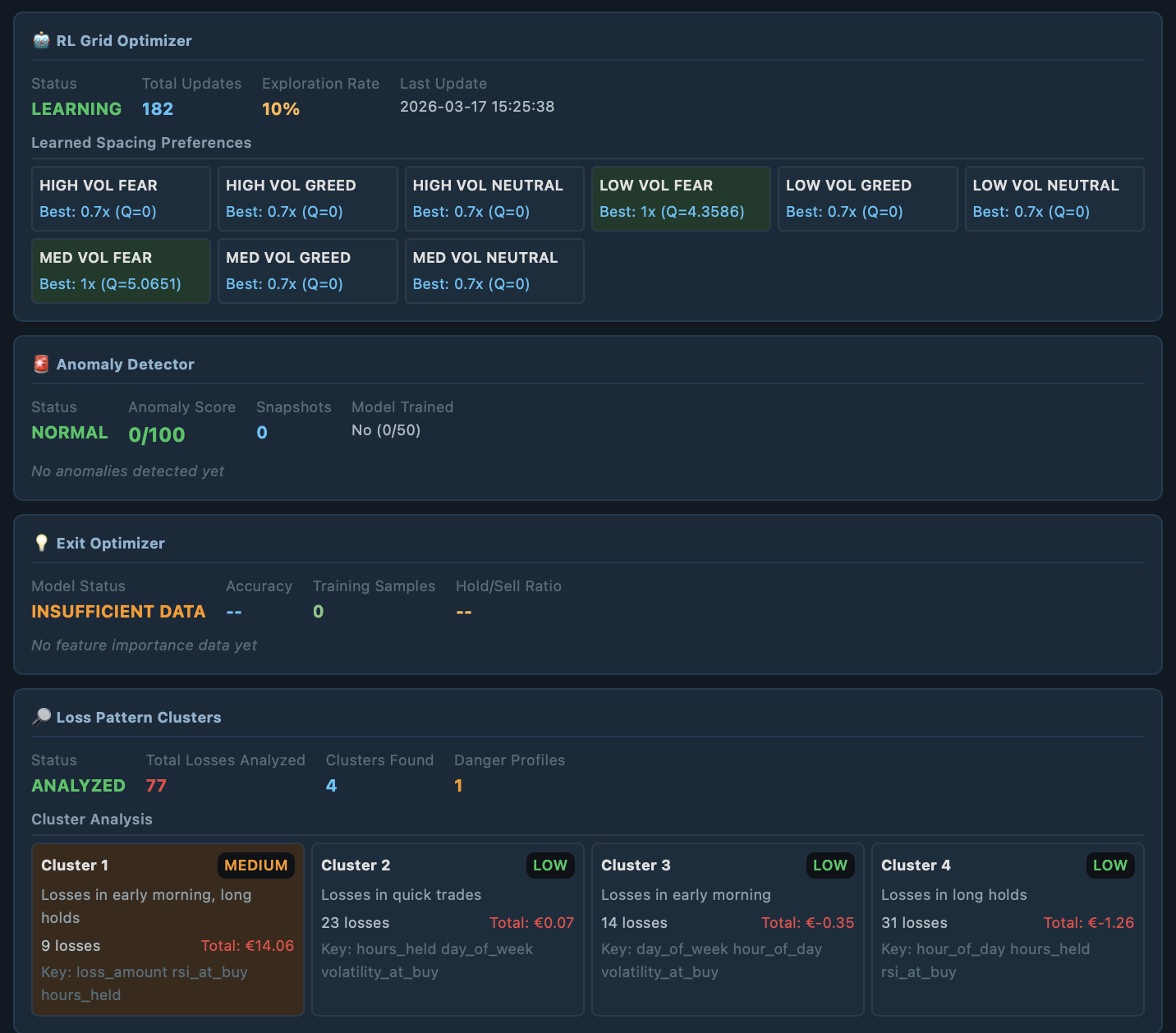Click the Danger Profiles count 1

[459, 786]
